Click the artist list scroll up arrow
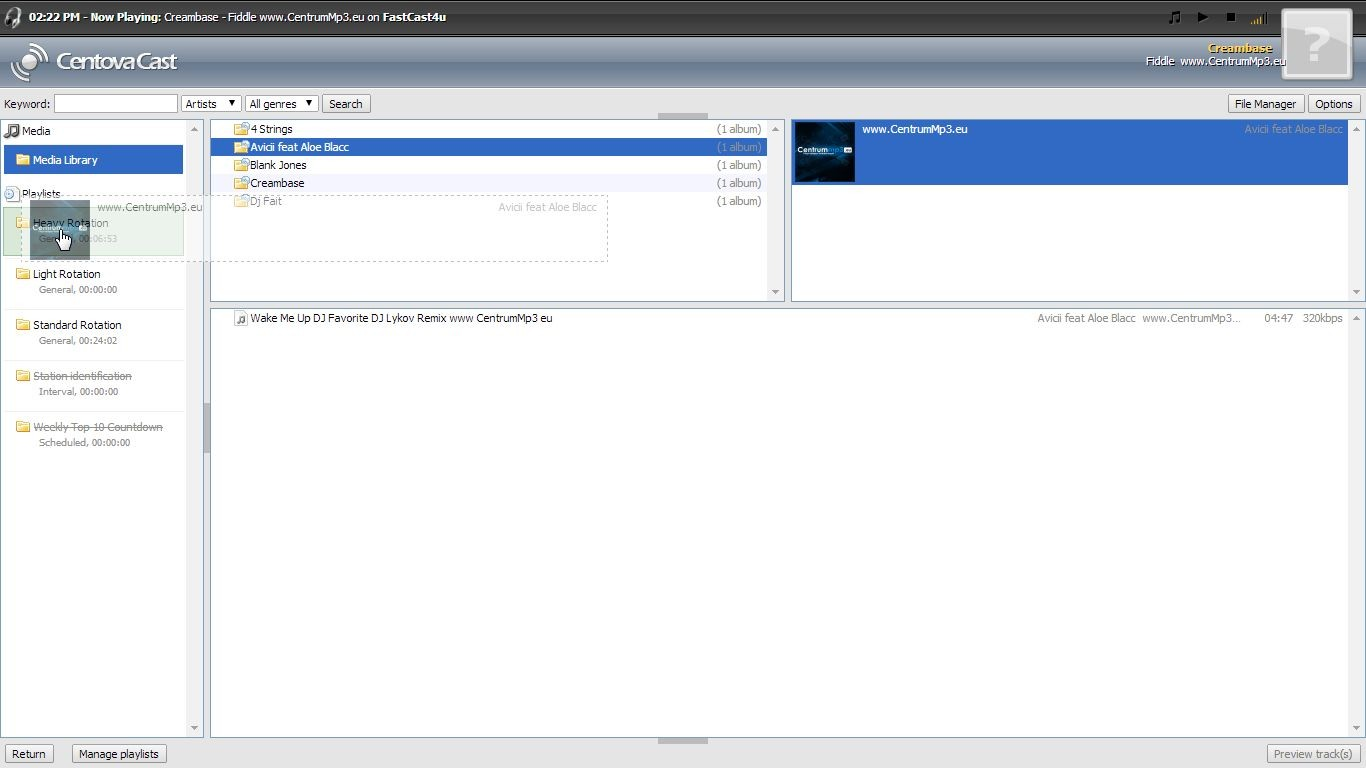Screen dimensions: 1366x768 coord(775,129)
